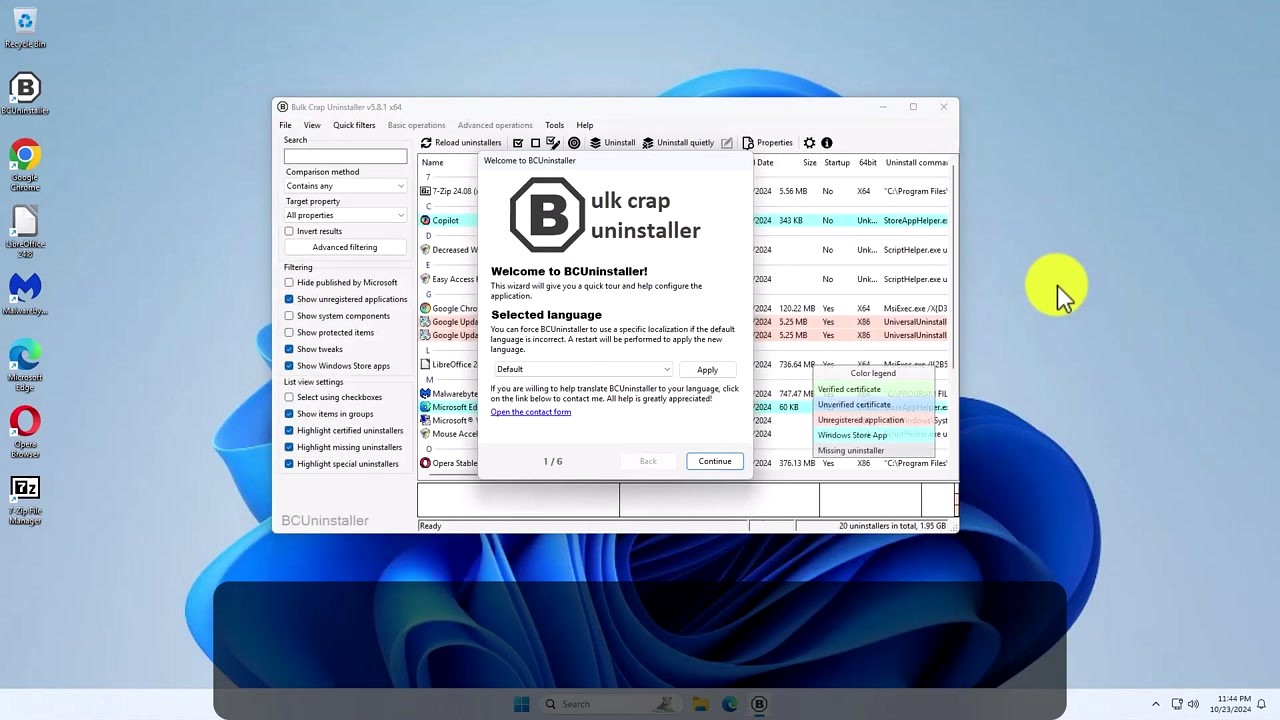Enable the Hide published by Microsoft checkbox
Screen dimensions: 1280x720
289,282
